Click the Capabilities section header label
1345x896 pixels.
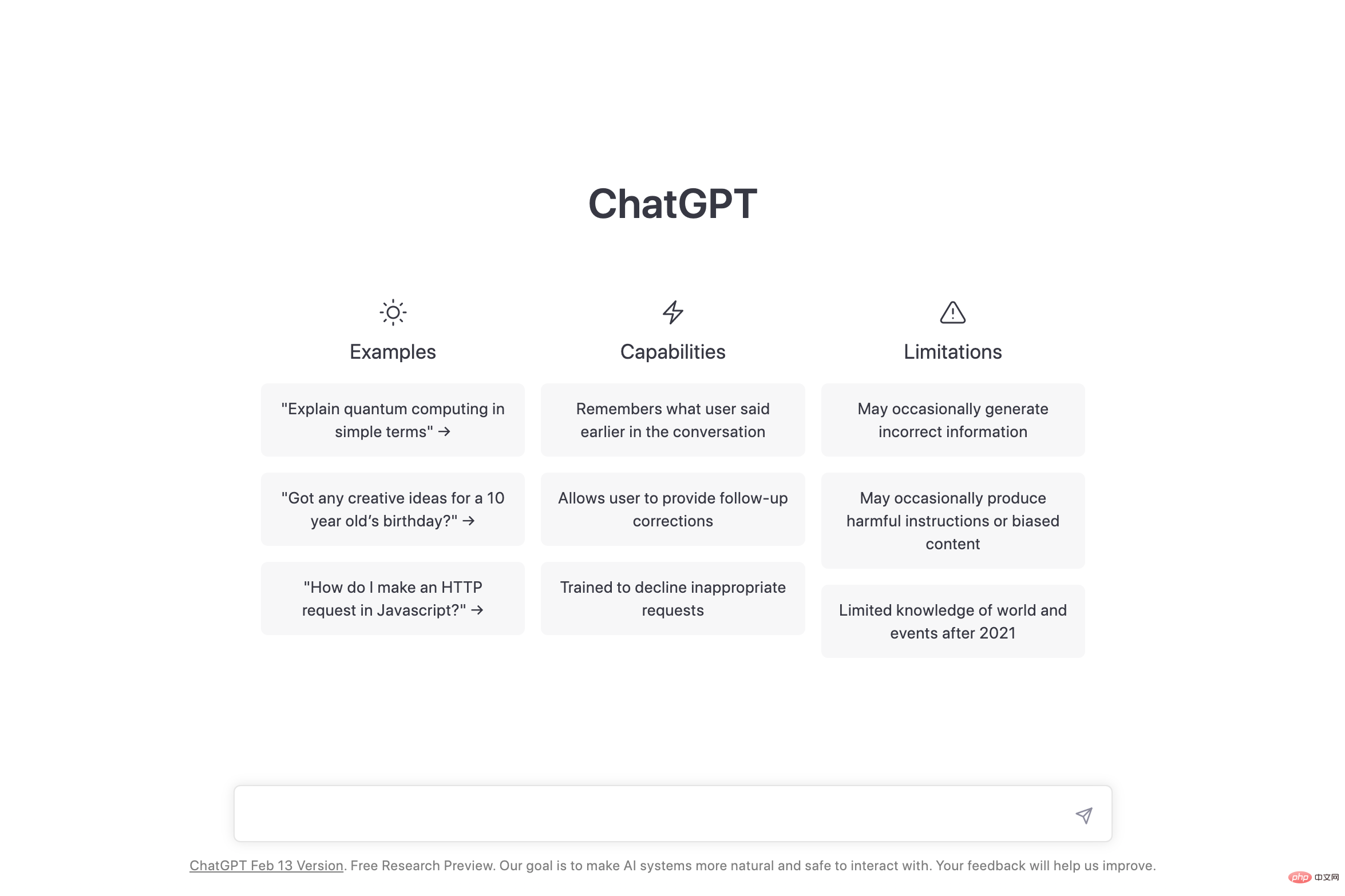pos(672,351)
